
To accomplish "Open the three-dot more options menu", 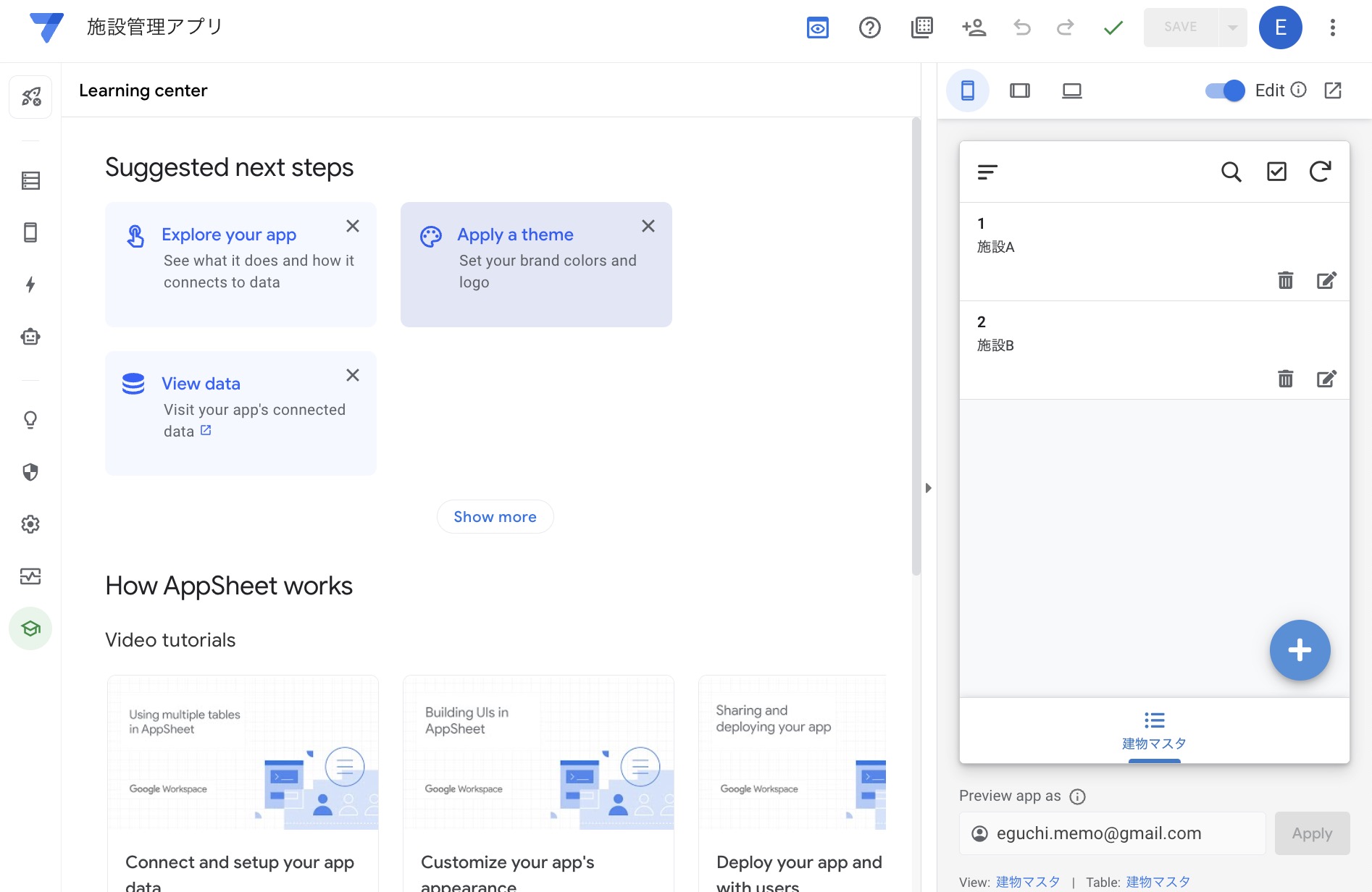I will click(x=1332, y=28).
